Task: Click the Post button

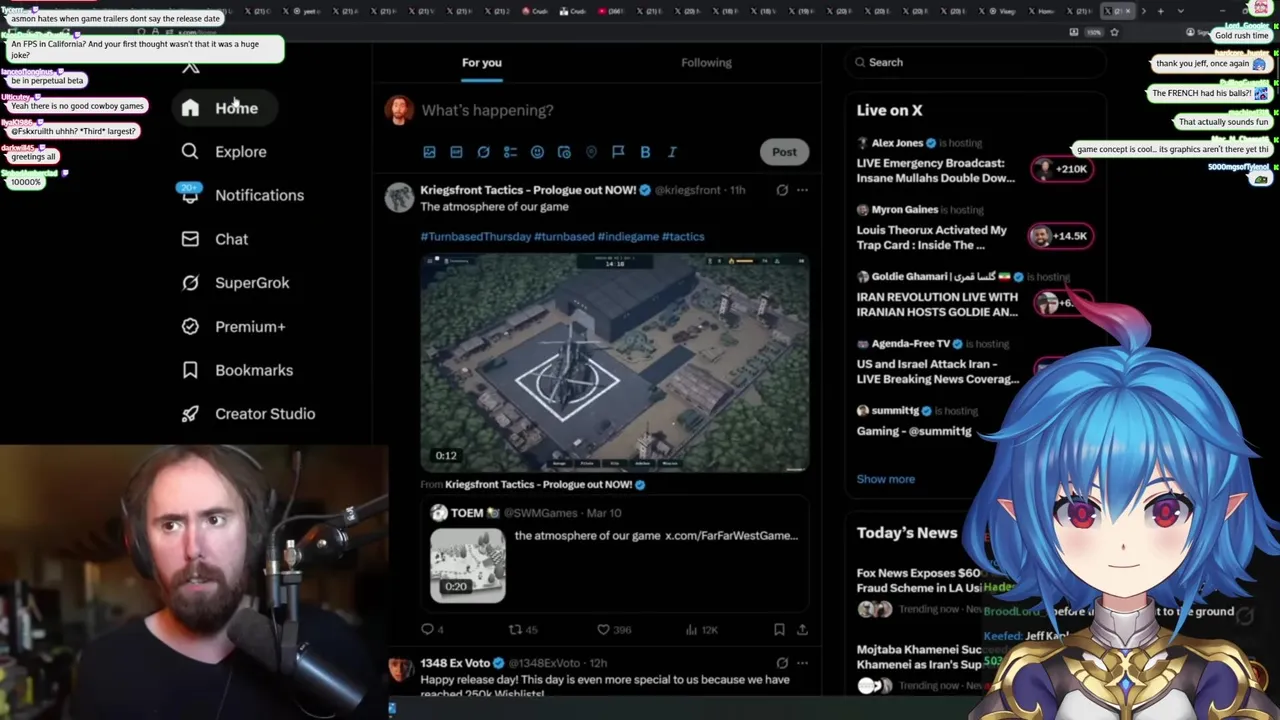Action: click(784, 152)
